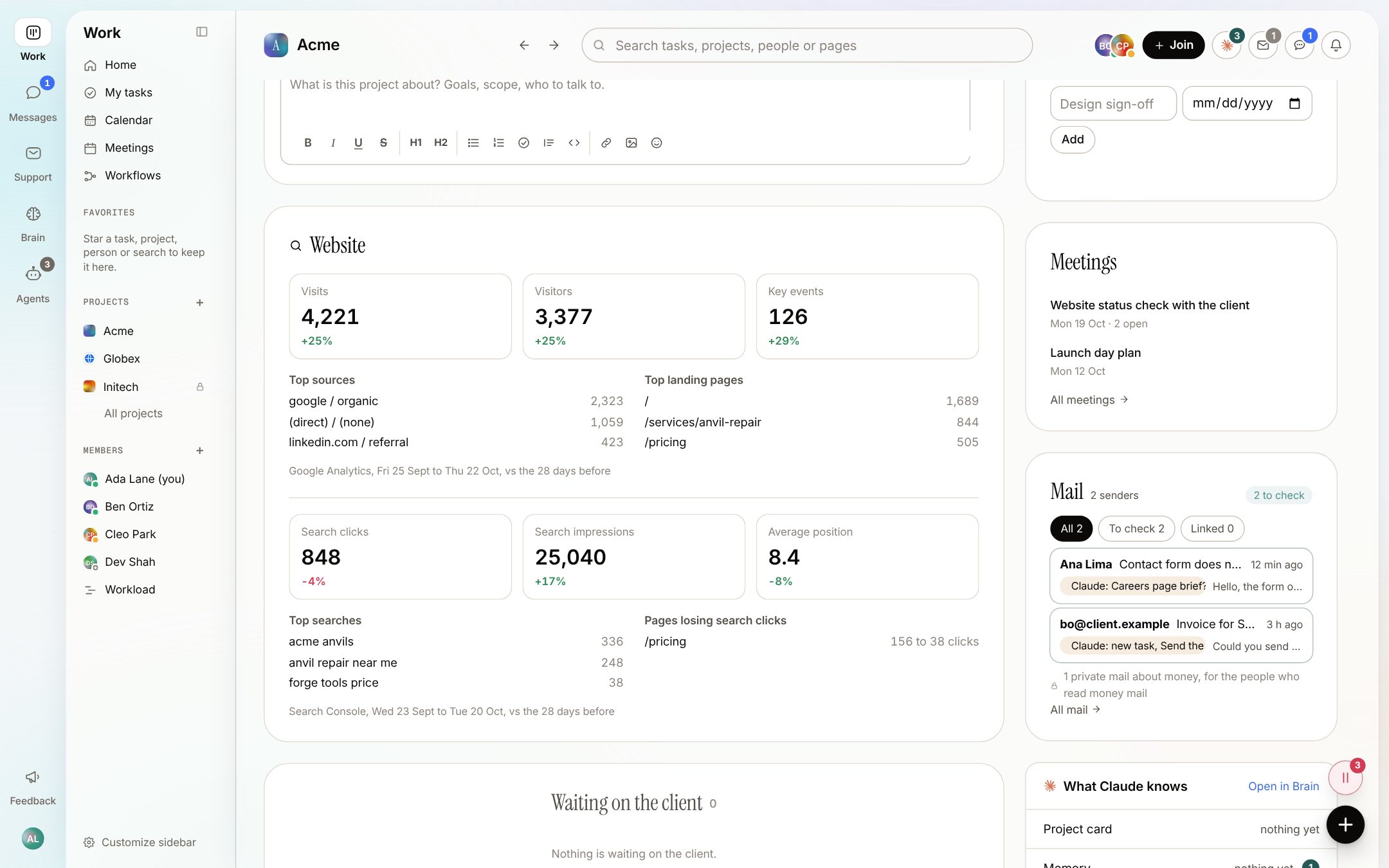1389x868 pixels.
Task: Insert a code block in editor
Action: coord(574,143)
